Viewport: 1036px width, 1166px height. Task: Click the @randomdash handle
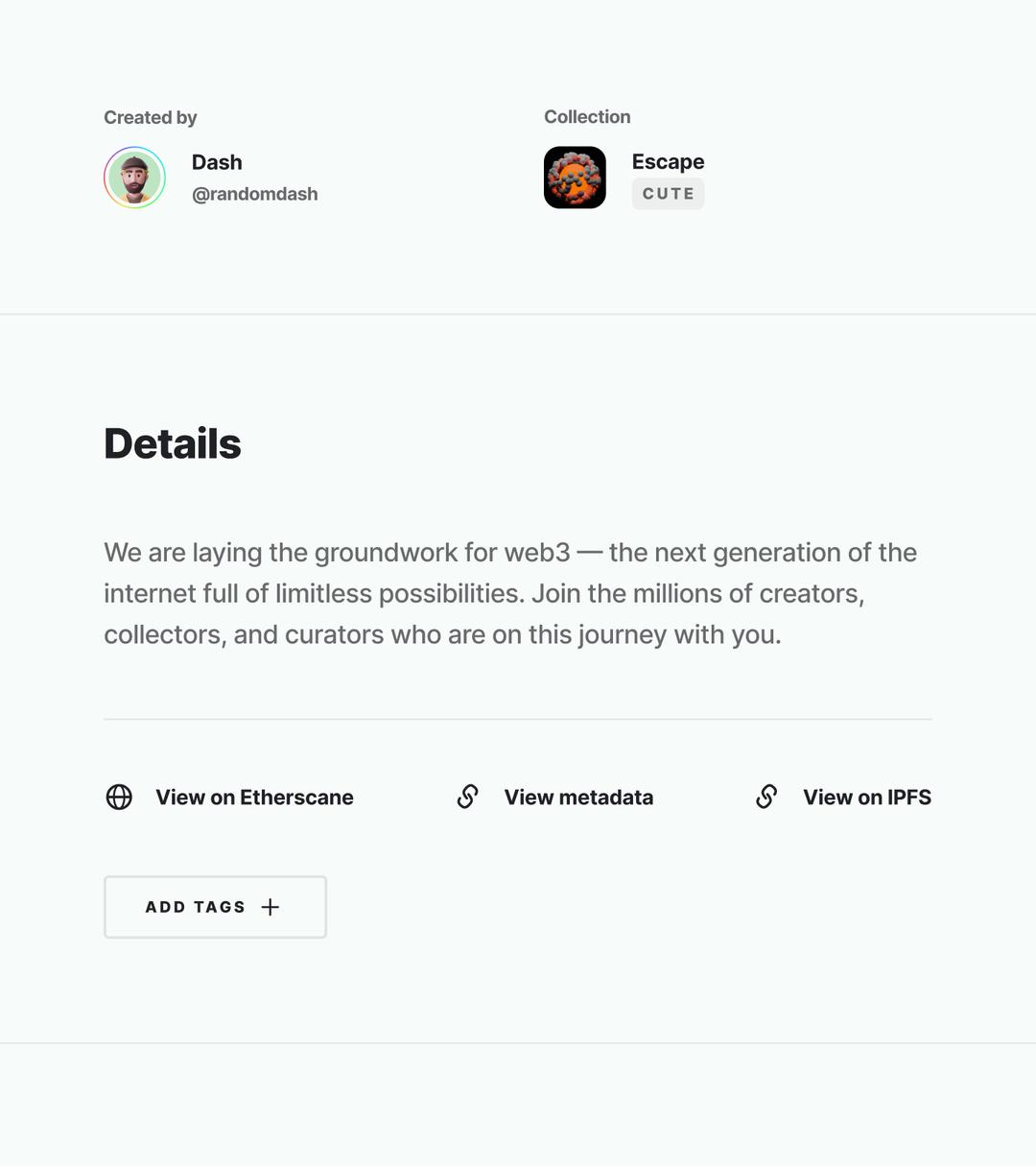(x=255, y=194)
